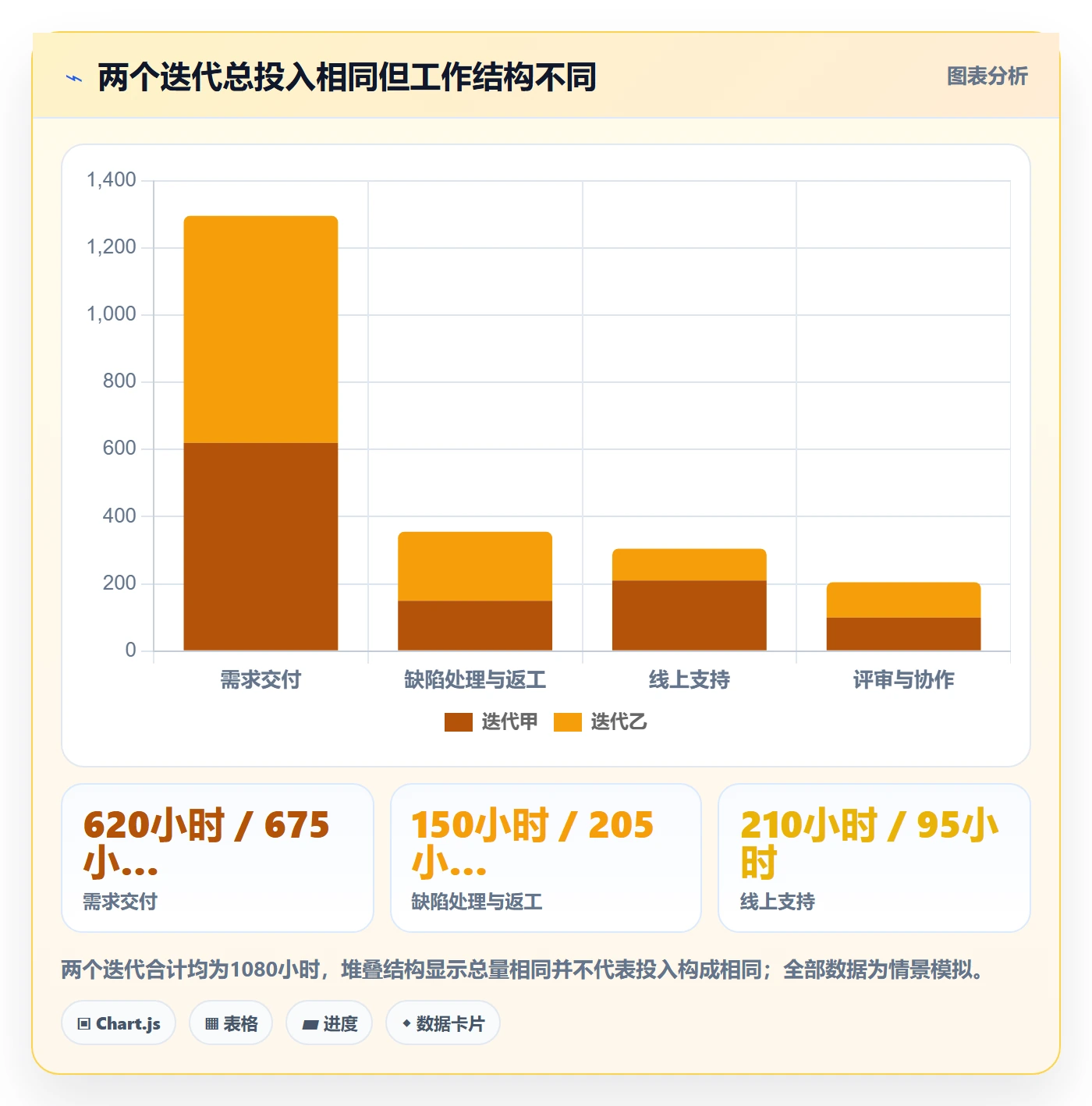This screenshot has width=1092, height=1106.
Task: Click the 迭代甲 segment of 需求交付 bar
Action: [261, 546]
